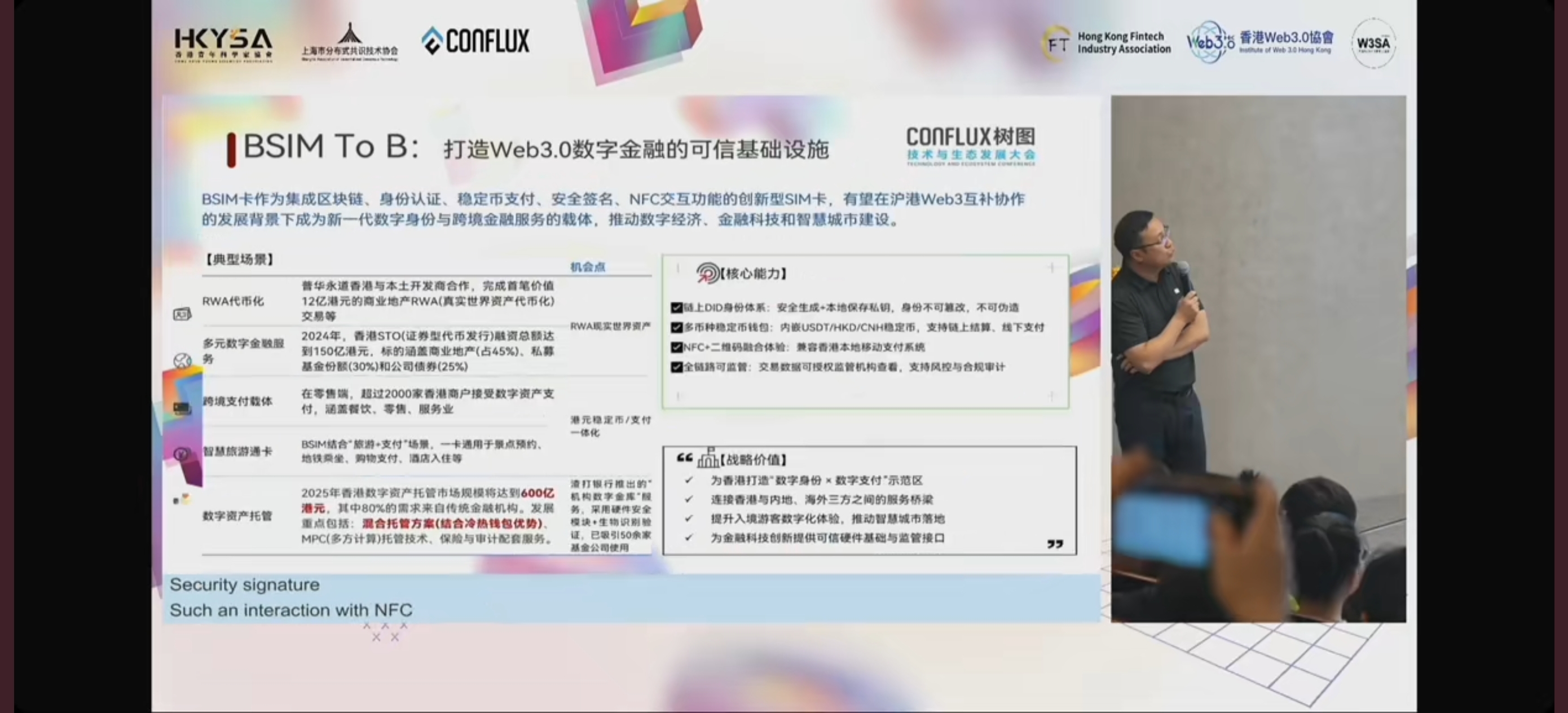Click the "Such an interaction with NFC" caption
Image resolution: width=1568 pixels, height=713 pixels.
point(291,610)
